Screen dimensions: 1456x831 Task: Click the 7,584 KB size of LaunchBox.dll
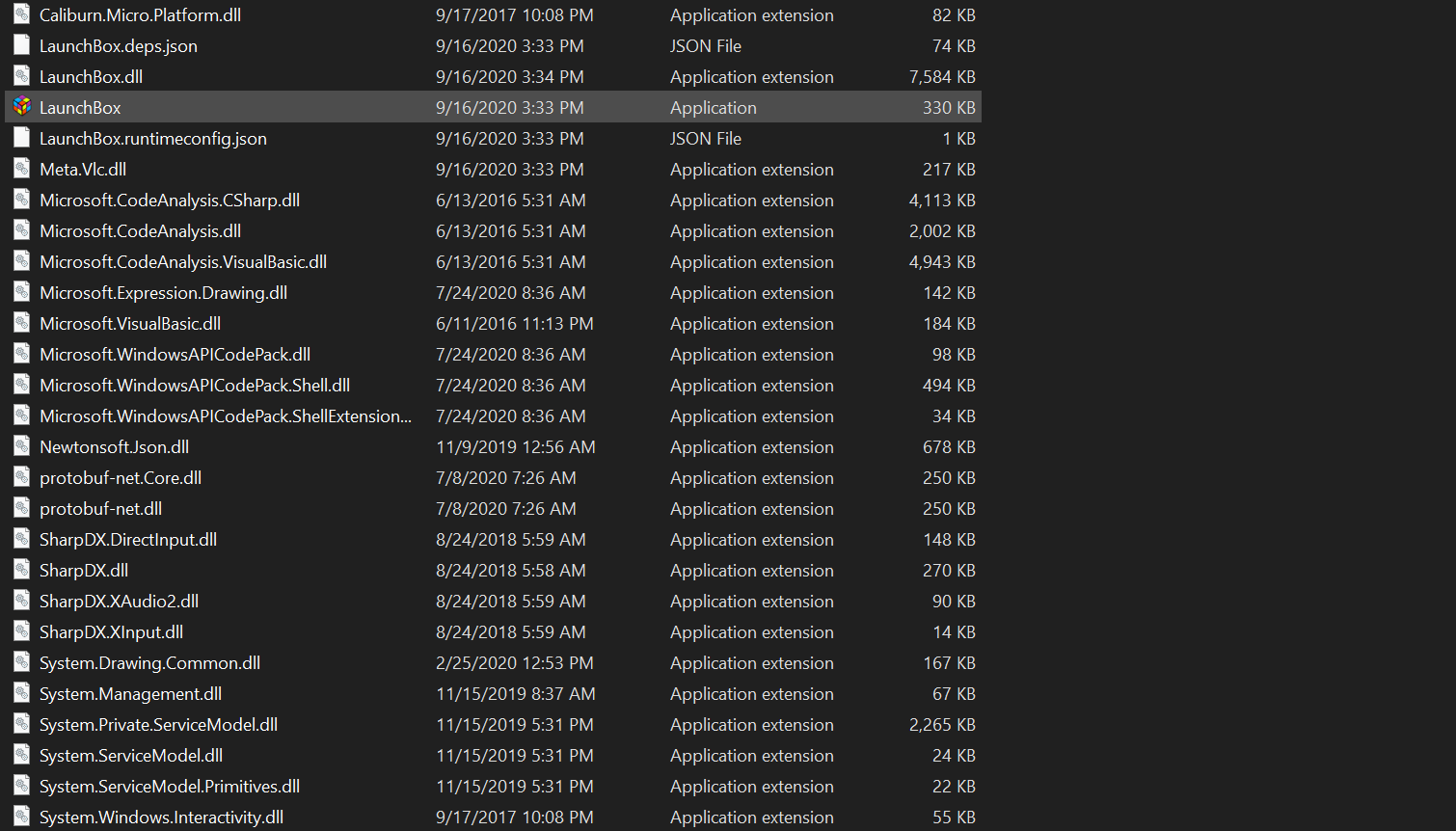(x=942, y=77)
